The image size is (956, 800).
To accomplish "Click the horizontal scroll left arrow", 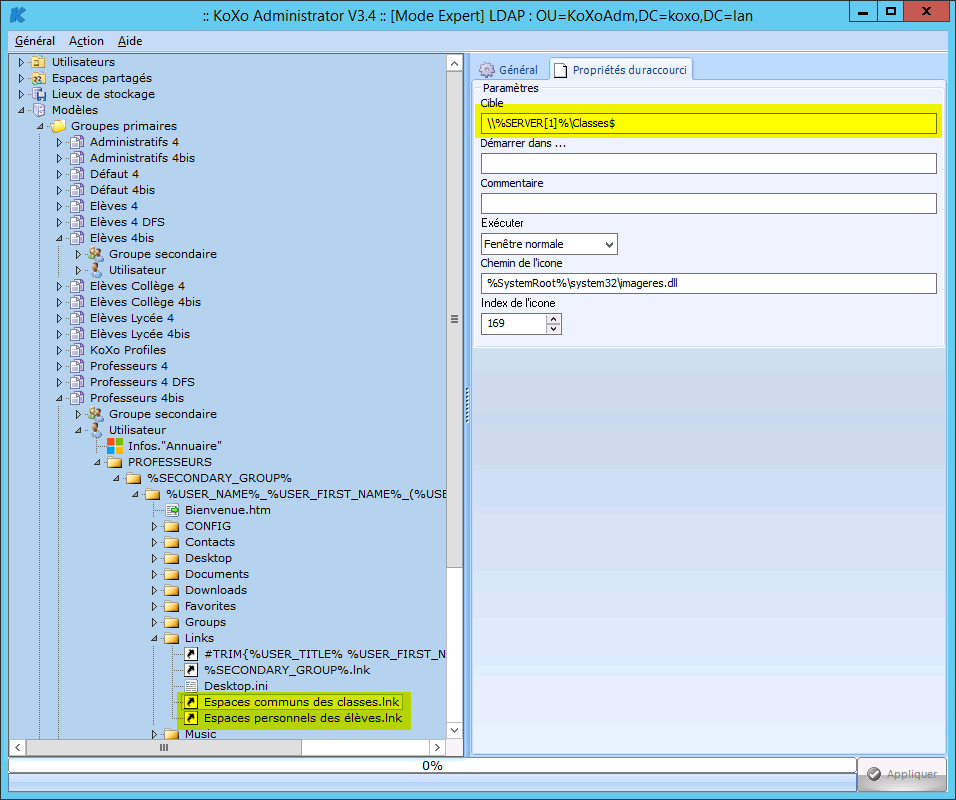I will [x=18, y=747].
